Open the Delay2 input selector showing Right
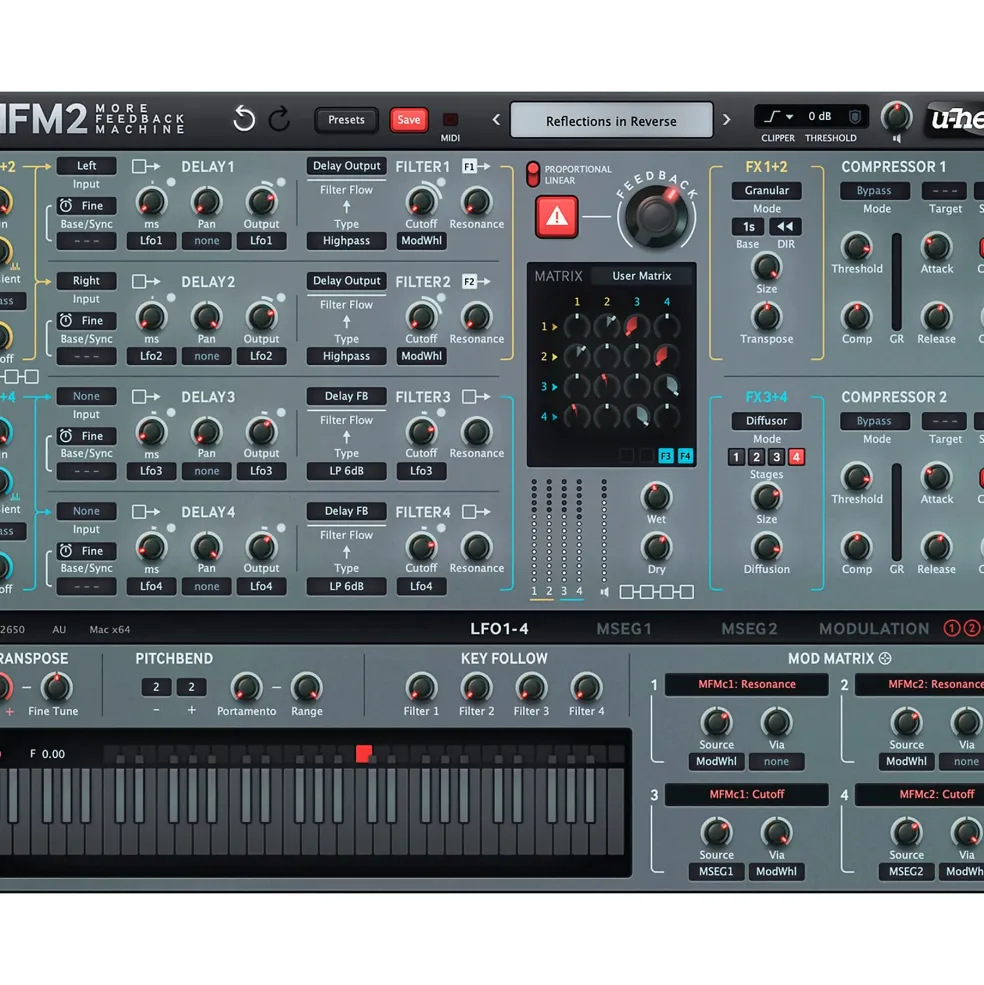This screenshot has height=985, width=984. coord(87,281)
